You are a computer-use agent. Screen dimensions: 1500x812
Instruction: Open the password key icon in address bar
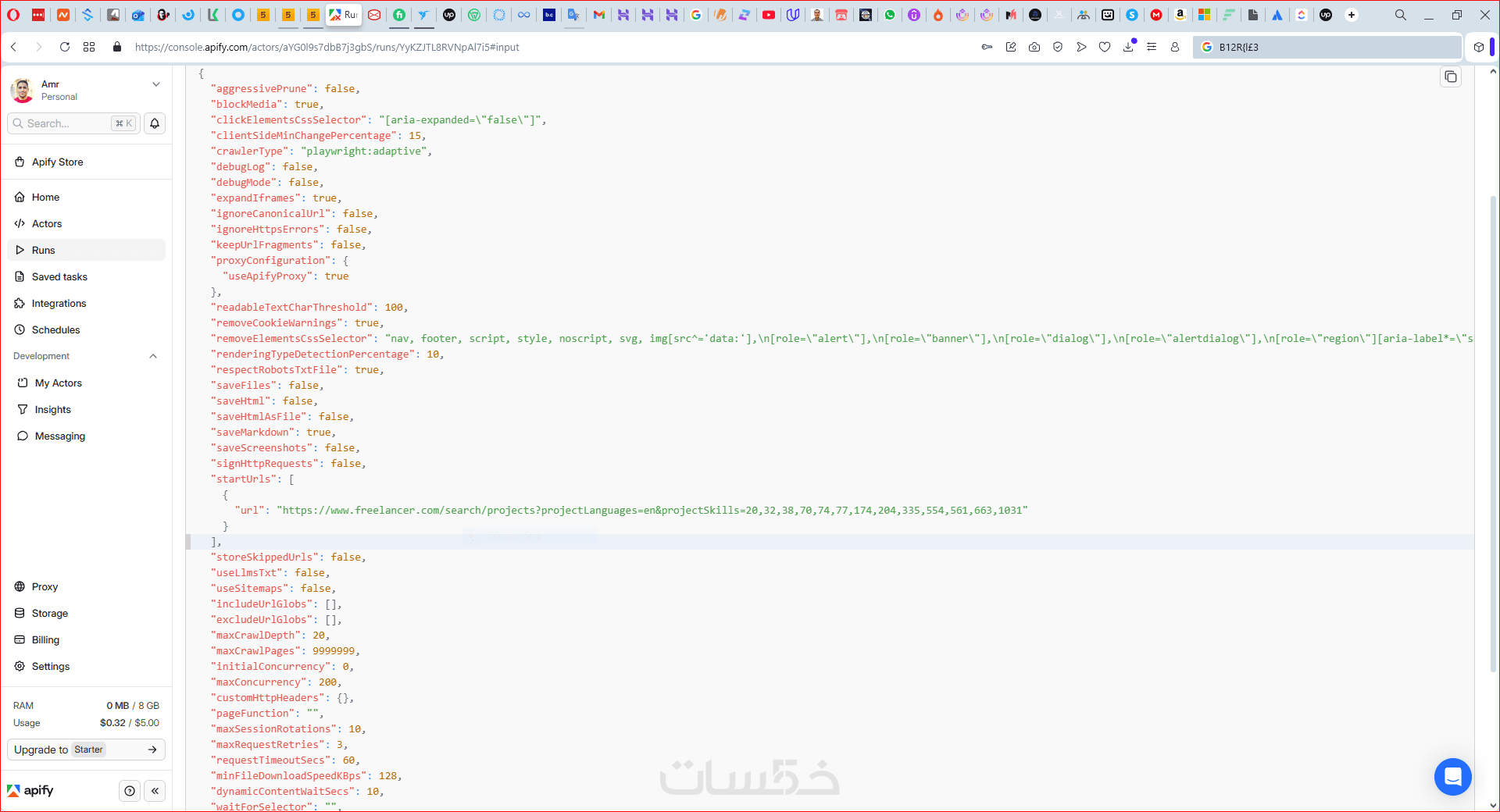(x=987, y=47)
